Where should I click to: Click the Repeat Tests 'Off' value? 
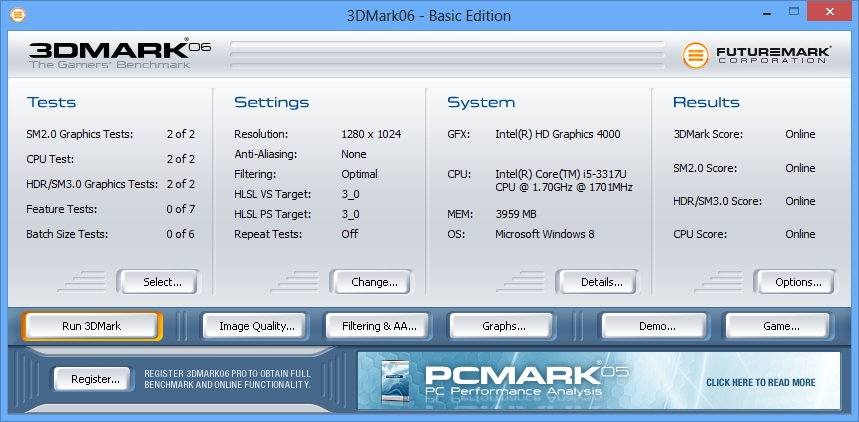point(350,234)
